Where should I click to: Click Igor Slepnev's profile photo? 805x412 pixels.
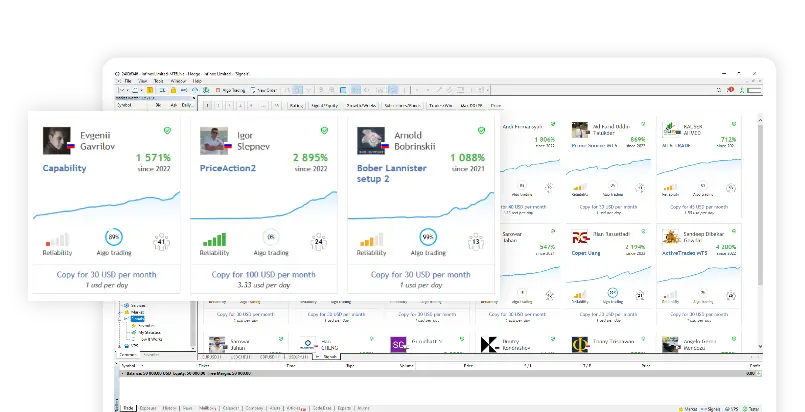pos(214,140)
